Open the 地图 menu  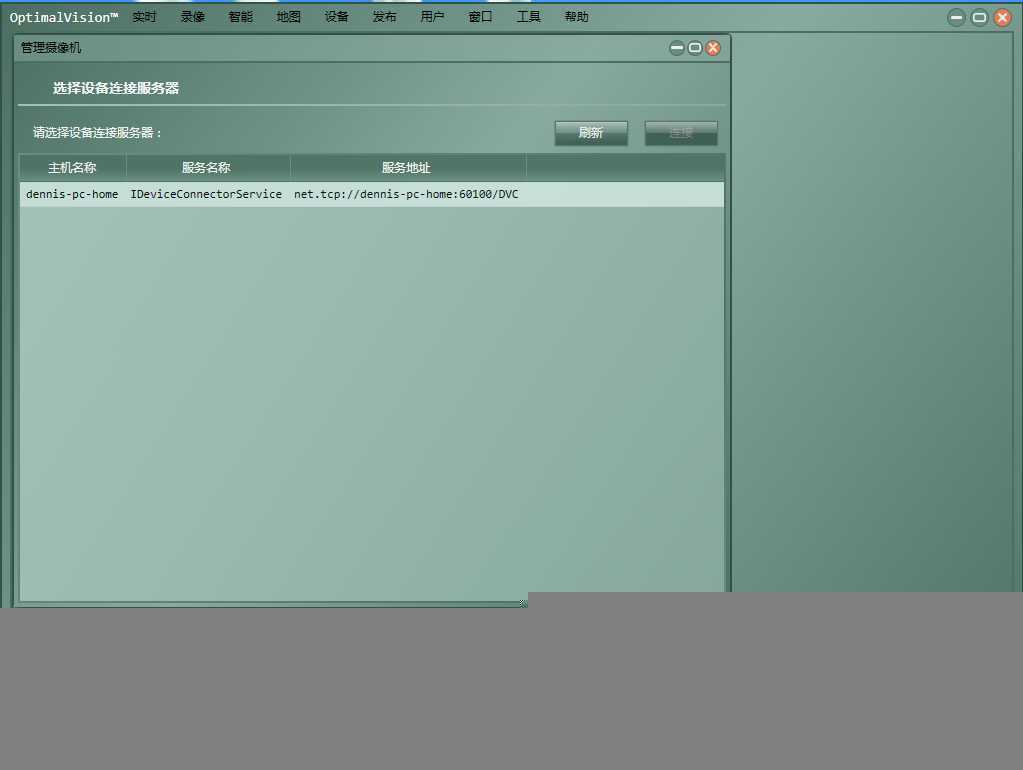pos(288,17)
